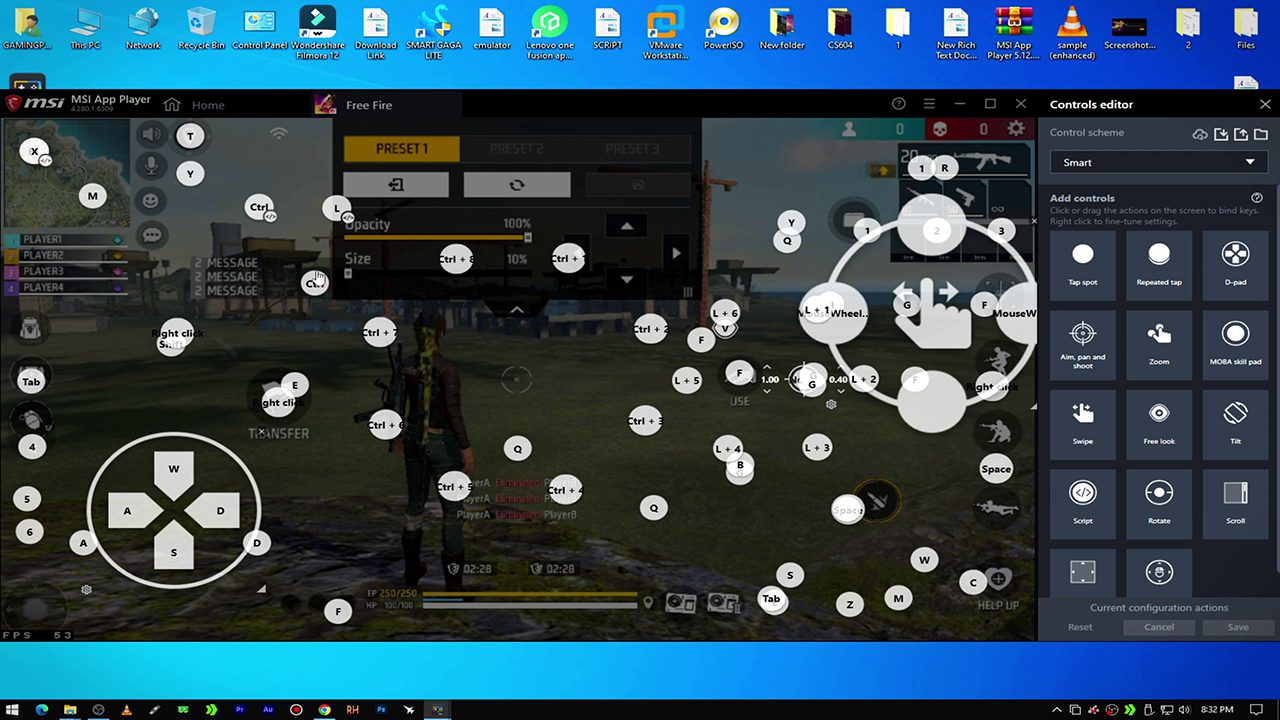Click the T key binding at top

[x=190, y=136]
